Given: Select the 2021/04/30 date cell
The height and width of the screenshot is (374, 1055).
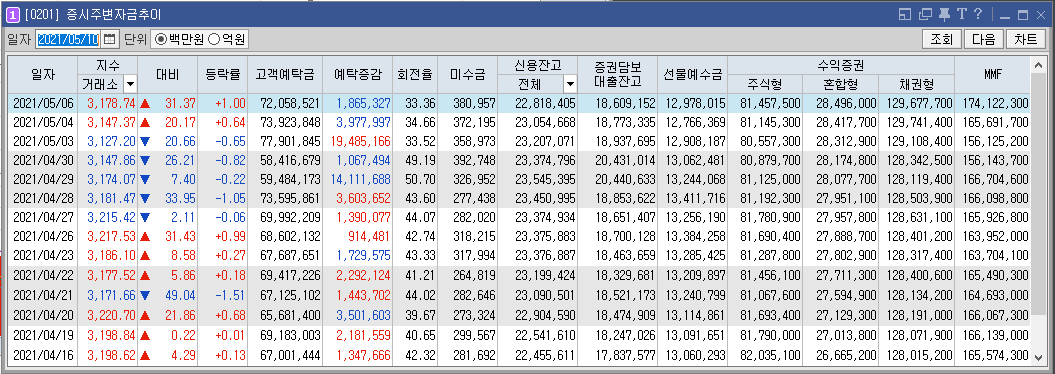Looking at the screenshot, I should (x=43, y=161).
